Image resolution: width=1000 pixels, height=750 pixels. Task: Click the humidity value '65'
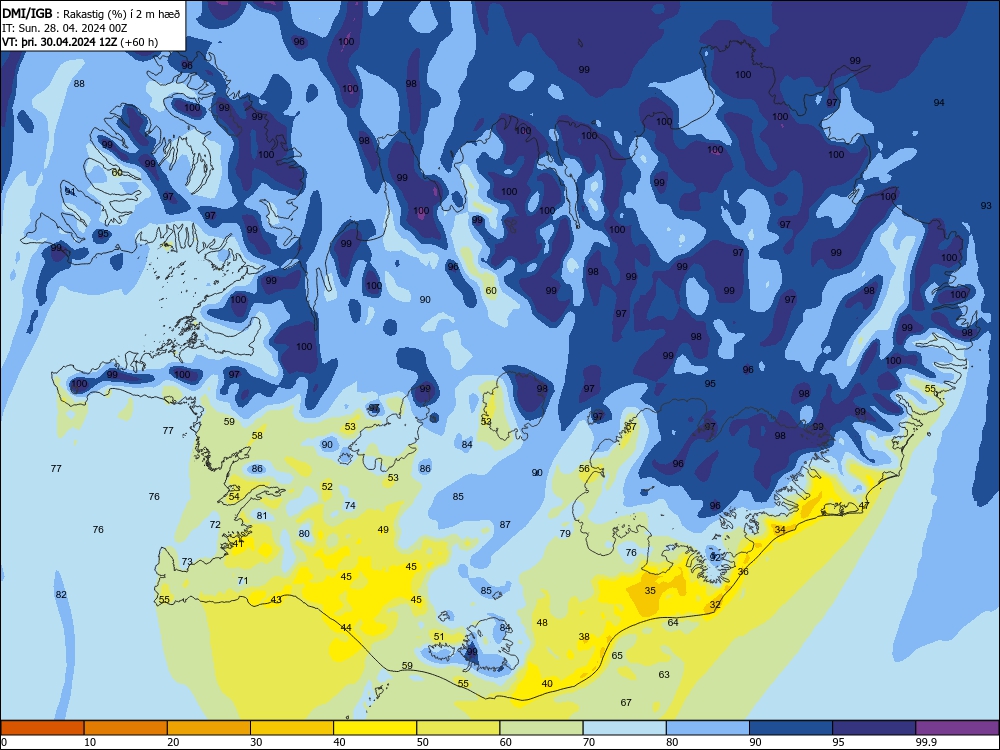point(617,655)
